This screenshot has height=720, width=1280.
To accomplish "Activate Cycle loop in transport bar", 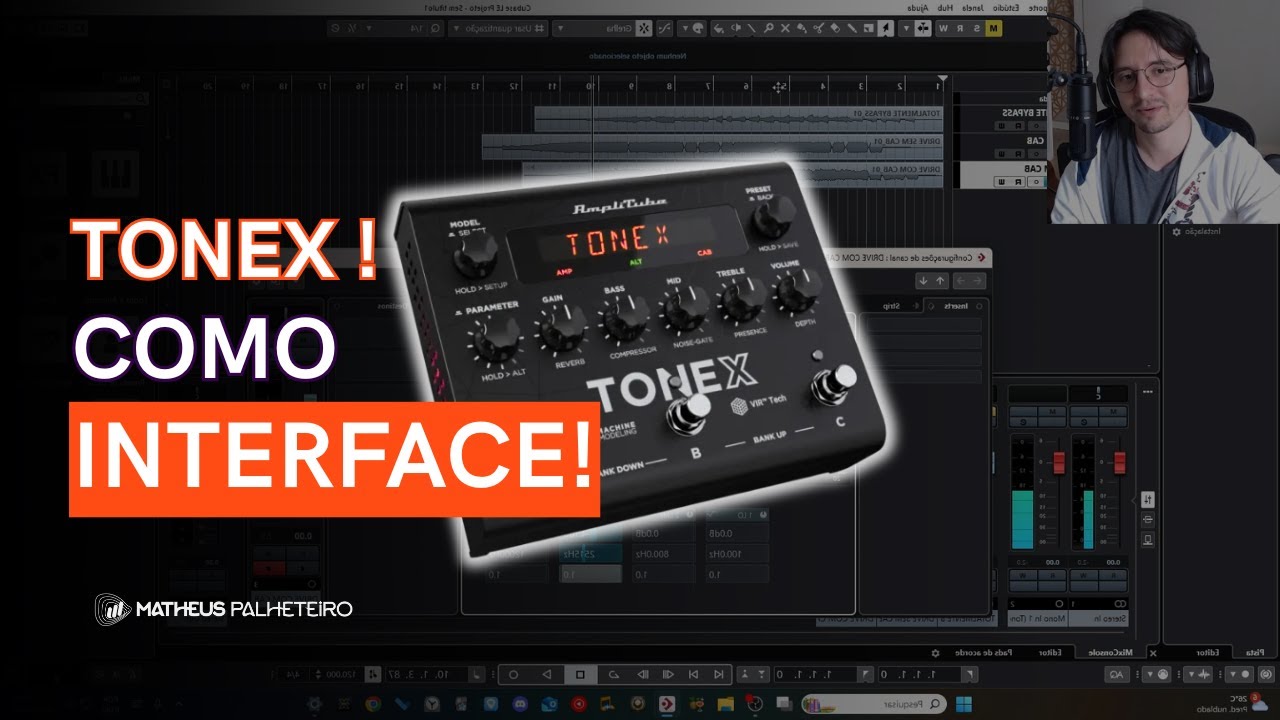I will point(614,674).
